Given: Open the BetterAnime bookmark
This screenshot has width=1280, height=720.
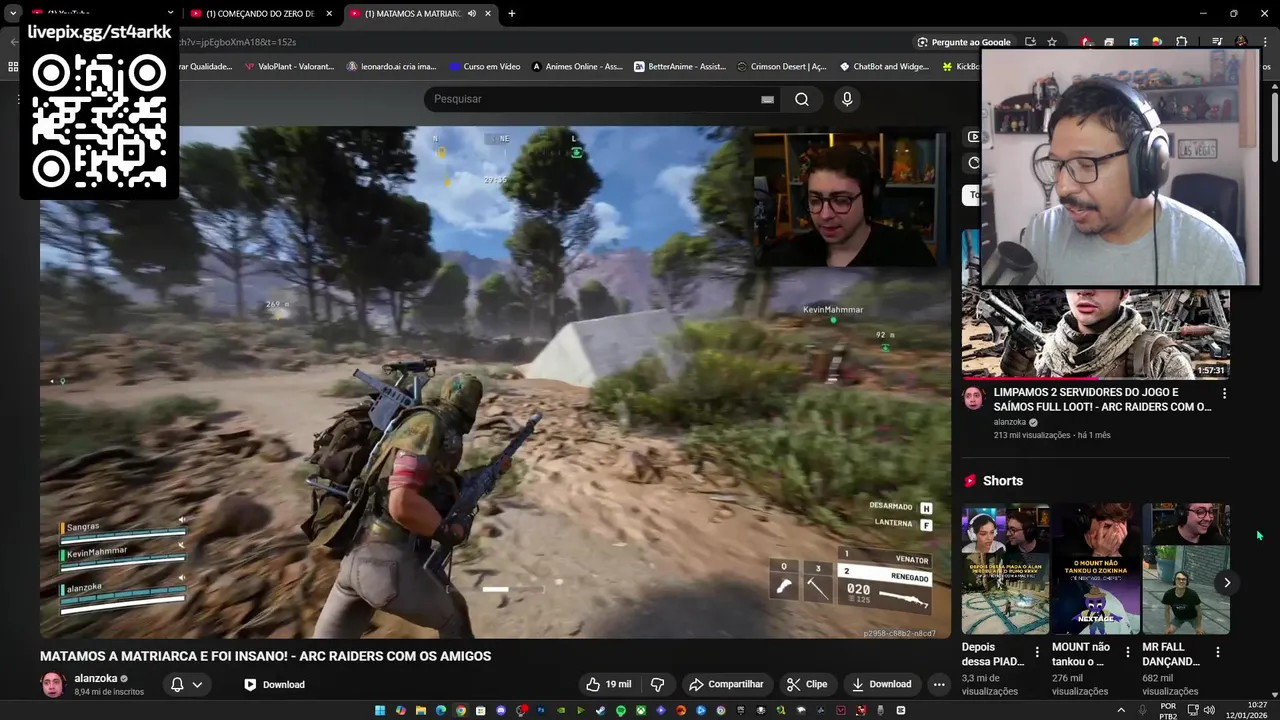Looking at the screenshot, I should click(679, 67).
